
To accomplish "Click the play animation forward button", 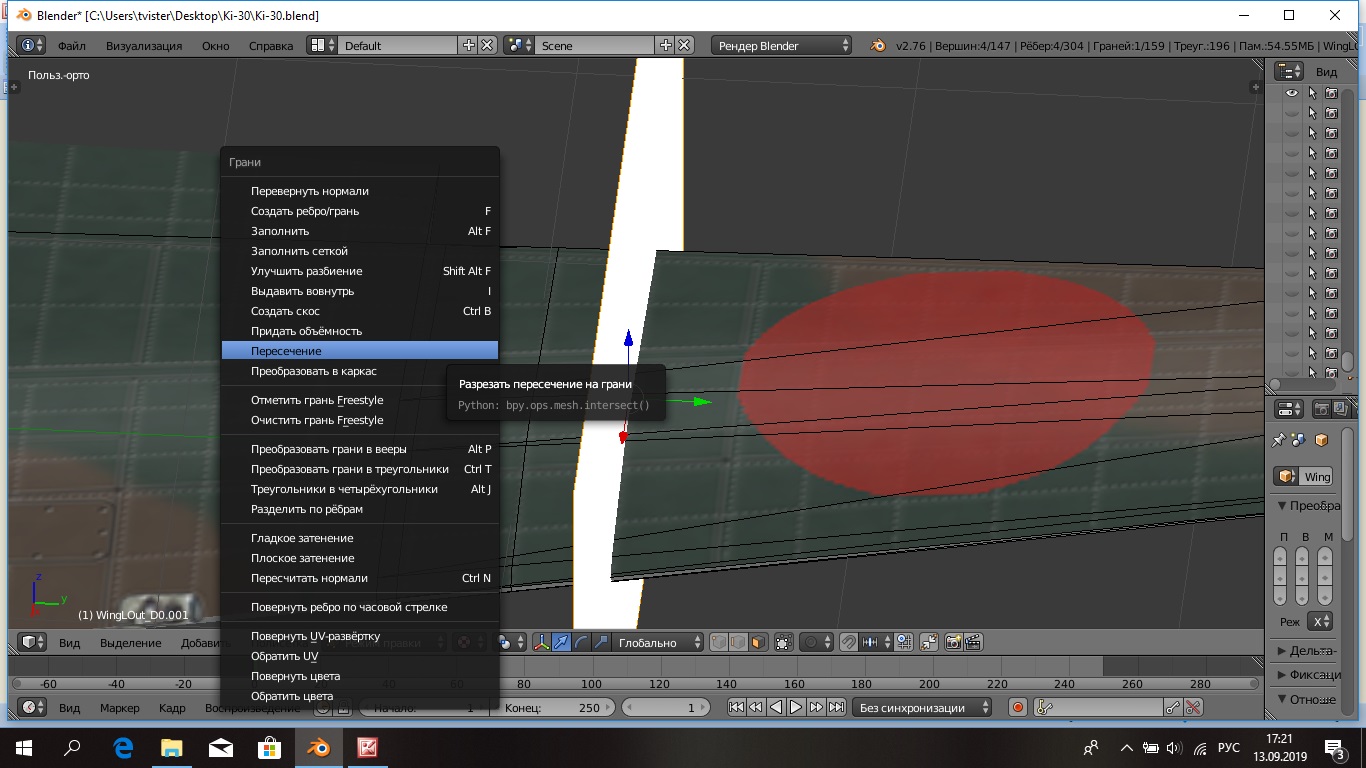I will (796, 707).
